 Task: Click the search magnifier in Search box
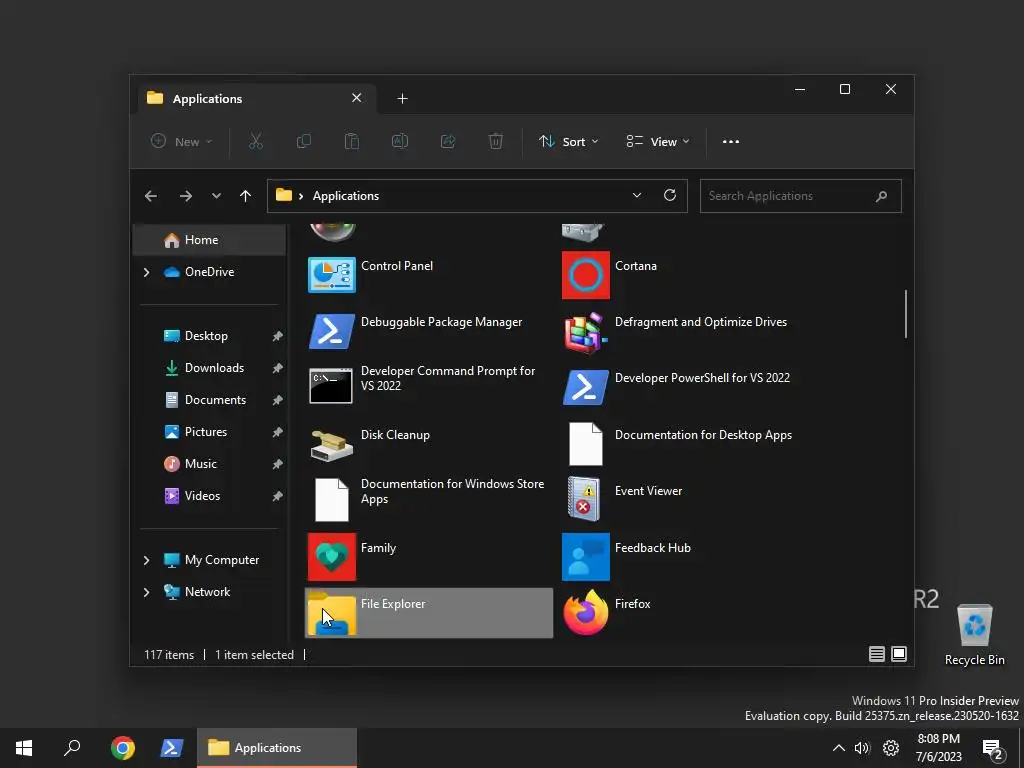tap(882, 196)
